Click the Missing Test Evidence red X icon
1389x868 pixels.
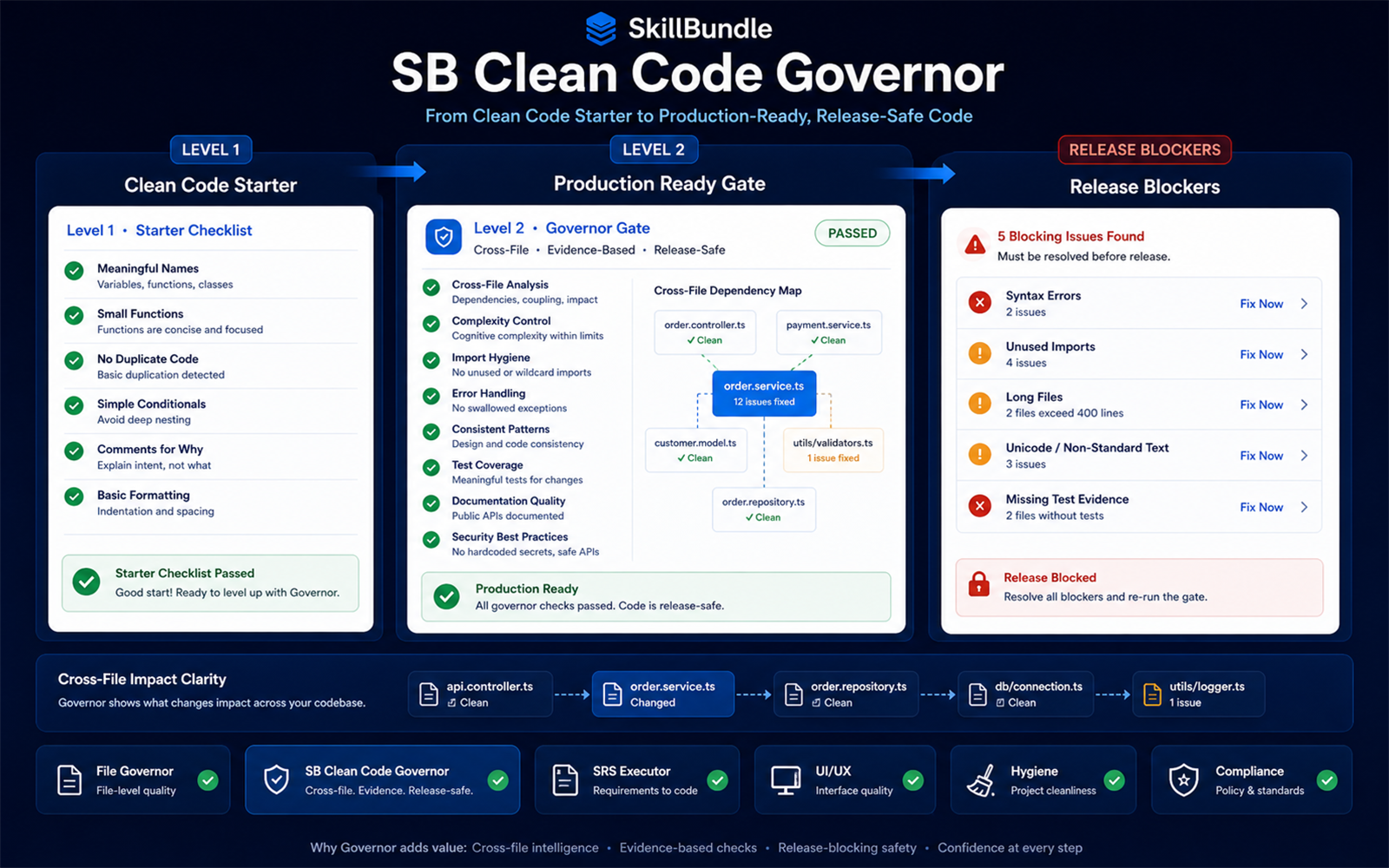(980, 506)
